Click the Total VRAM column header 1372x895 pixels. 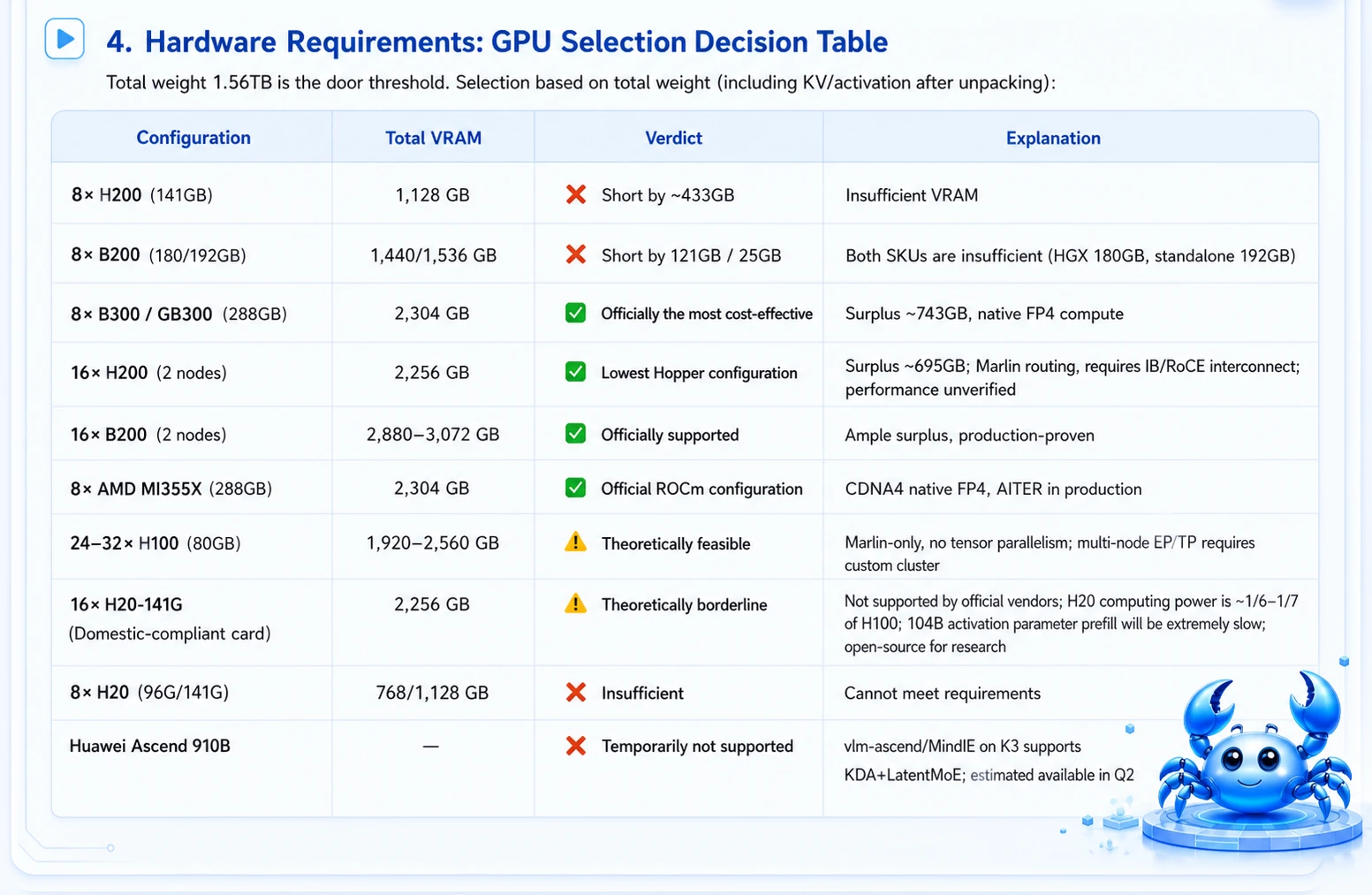point(434,138)
